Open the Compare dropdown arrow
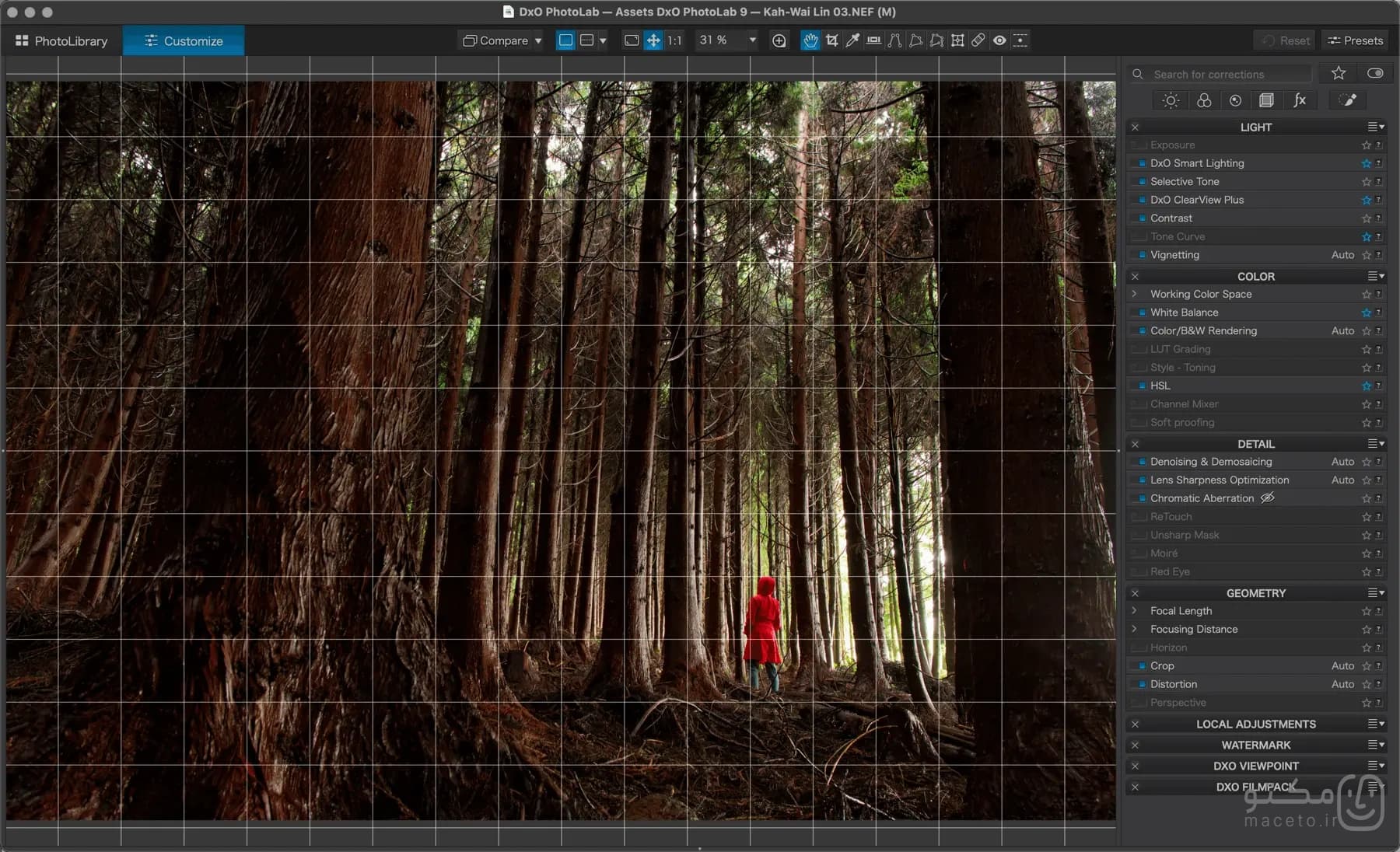The height and width of the screenshot is (852, 1400). coord(537,40)
